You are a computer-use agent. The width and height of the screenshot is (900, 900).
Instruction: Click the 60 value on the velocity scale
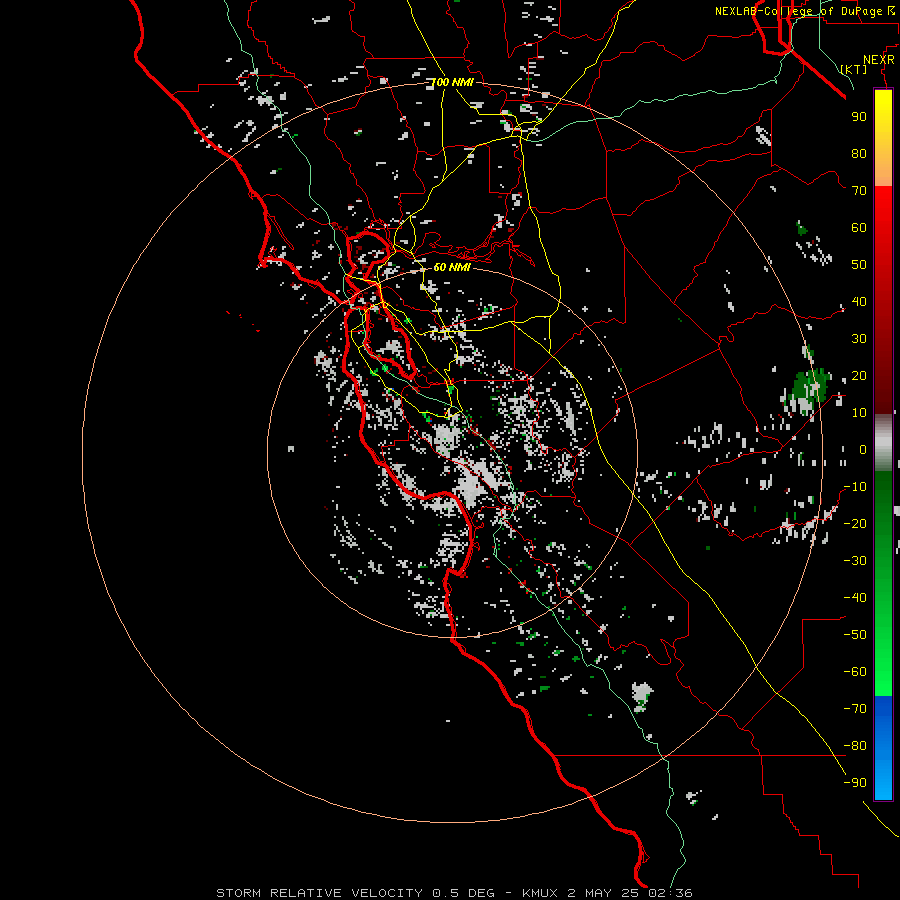coord(859,227)
